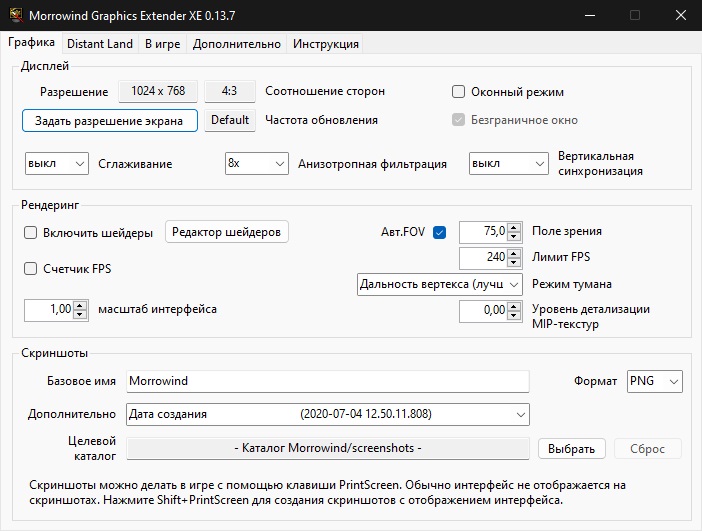Expand the anisotropic filtering 8x dropdown
This screenshot has width=702, height=531.
[x=255, y=163]
